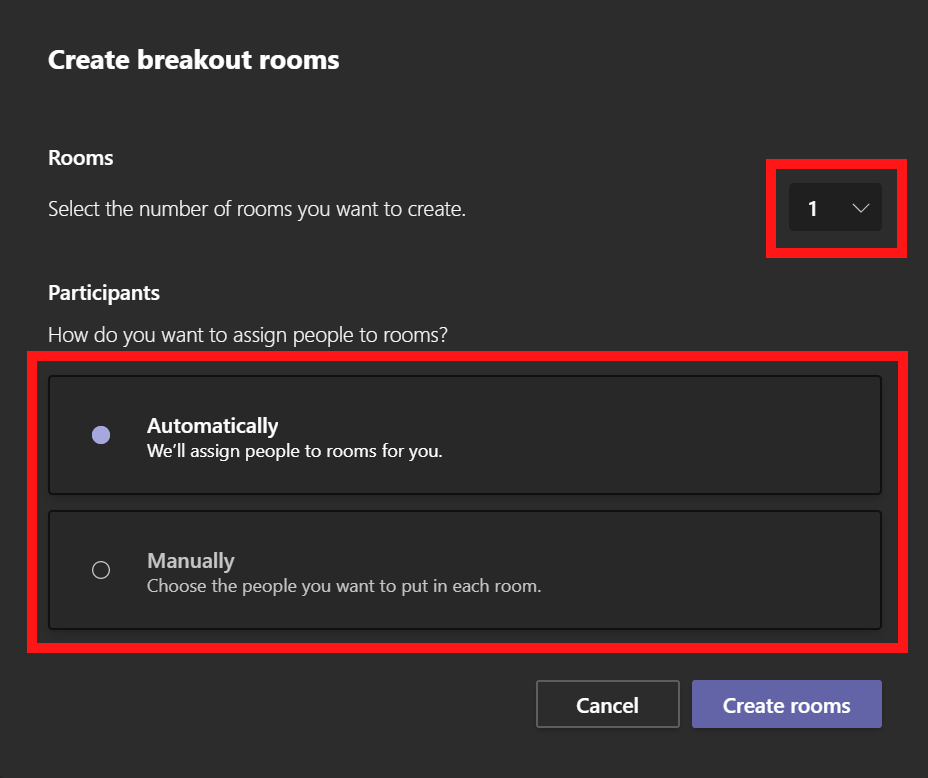Click the Manually option title text
This screenshot has width=928, height=778.
(x=190, y=561)
